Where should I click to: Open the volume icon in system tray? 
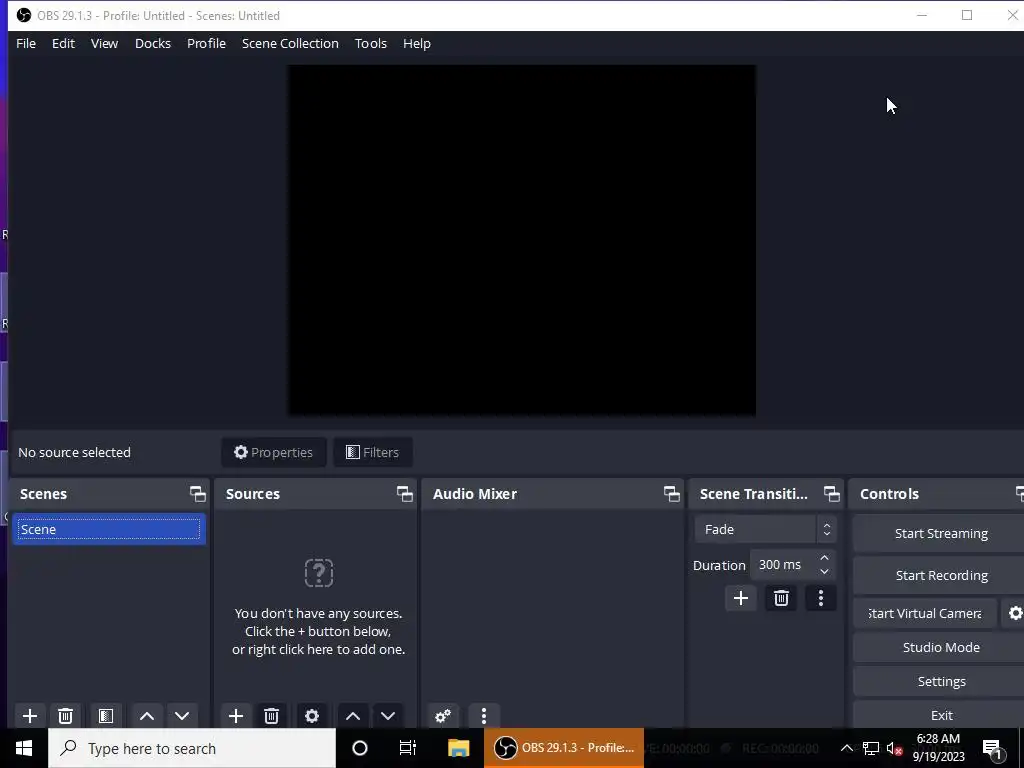tap(894, 748)
